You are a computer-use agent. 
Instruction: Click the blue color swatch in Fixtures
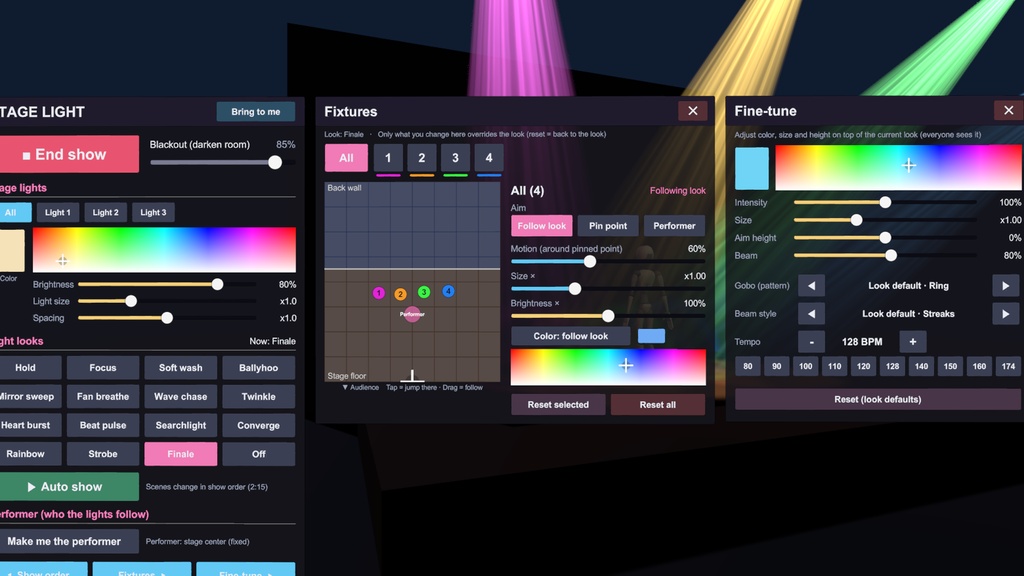(x=651, y=336)
